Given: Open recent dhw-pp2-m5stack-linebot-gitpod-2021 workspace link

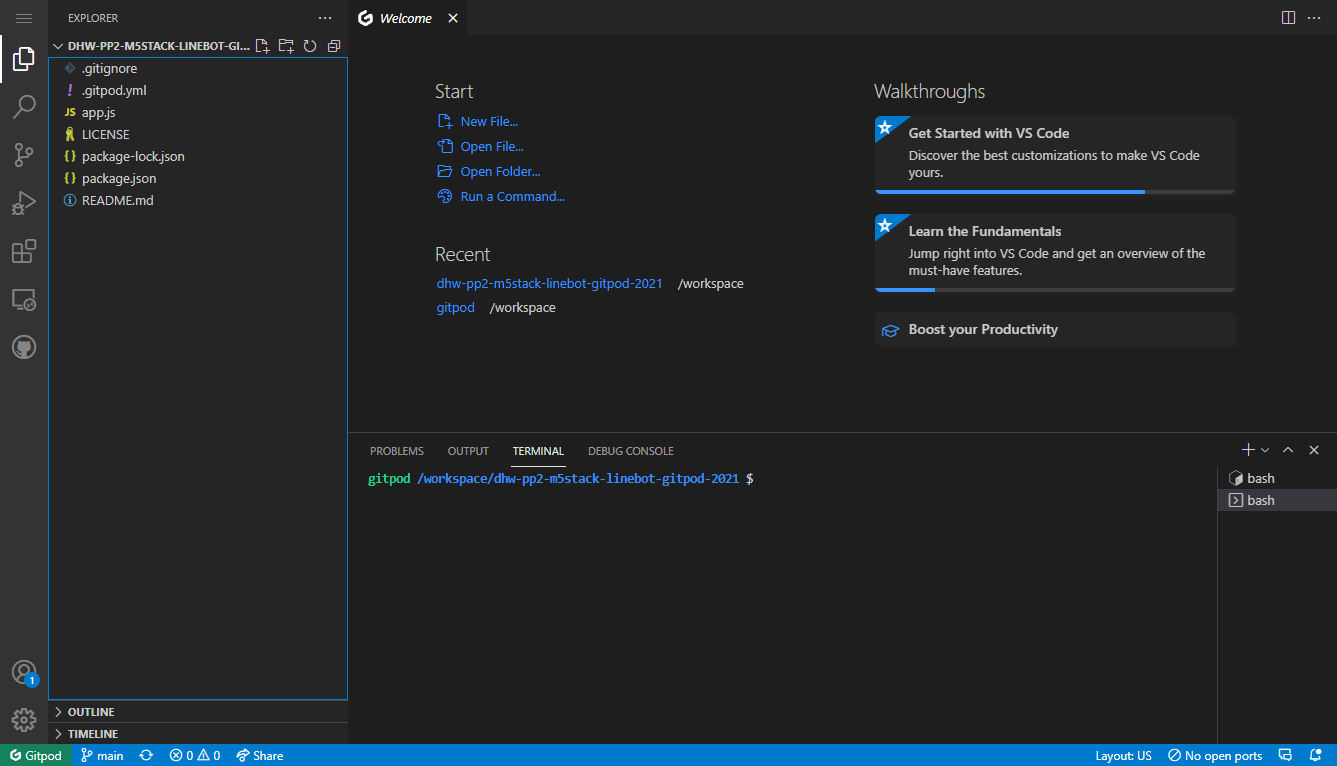Looking at the screenshot, I should [550, 283].
